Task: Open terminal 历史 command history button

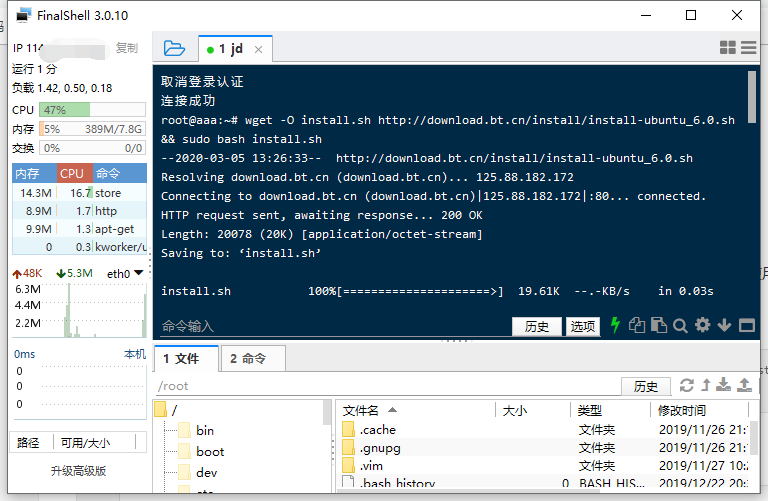Action: pos(536,326)
